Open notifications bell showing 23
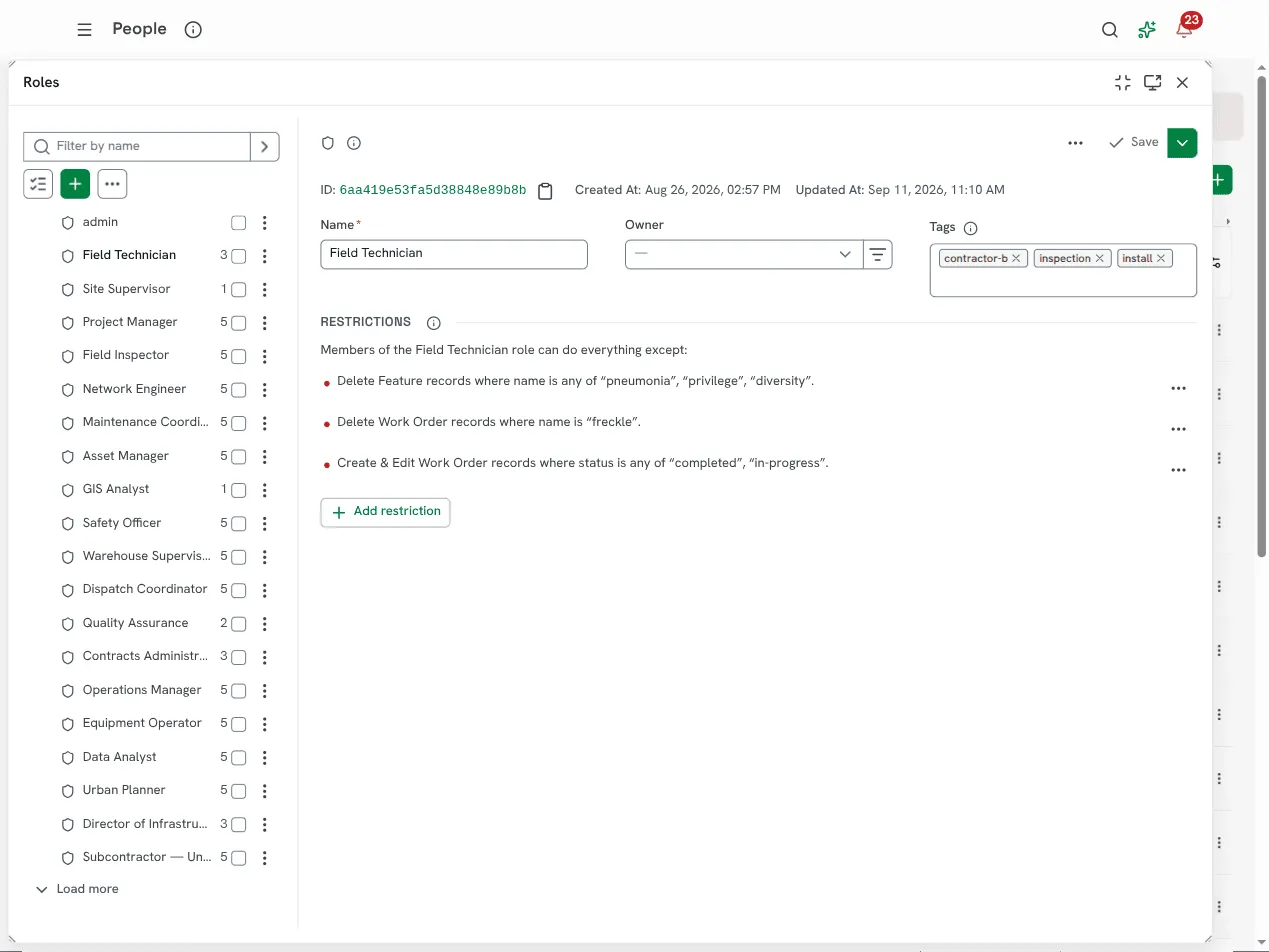 click(1185, 29)
